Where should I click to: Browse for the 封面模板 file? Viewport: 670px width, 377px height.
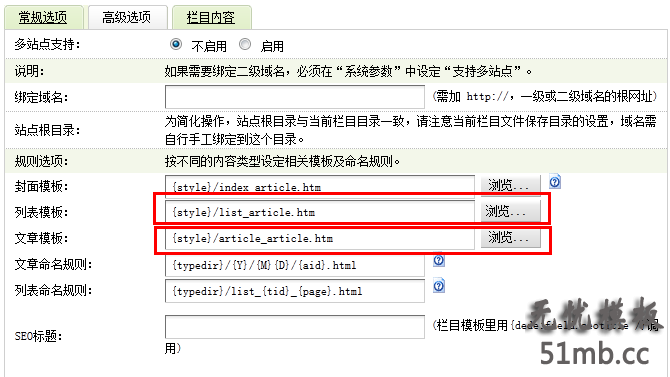[510, 186]
